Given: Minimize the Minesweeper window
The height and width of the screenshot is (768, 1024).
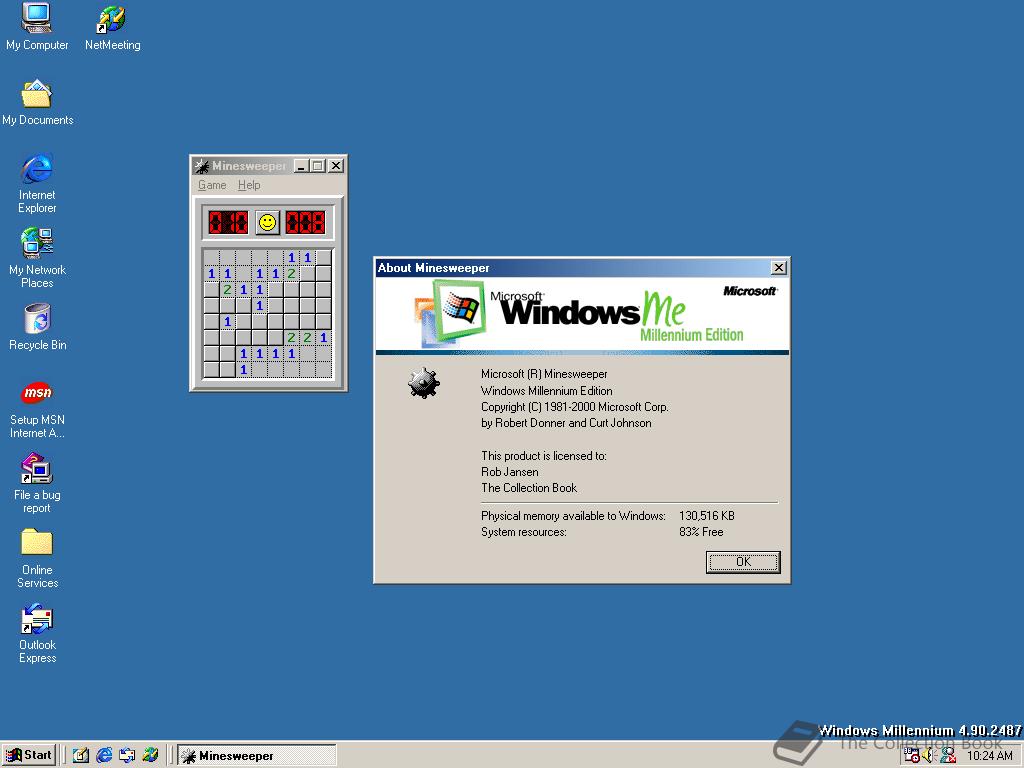Looking at the screenshot, I should [x=301, y=166].
